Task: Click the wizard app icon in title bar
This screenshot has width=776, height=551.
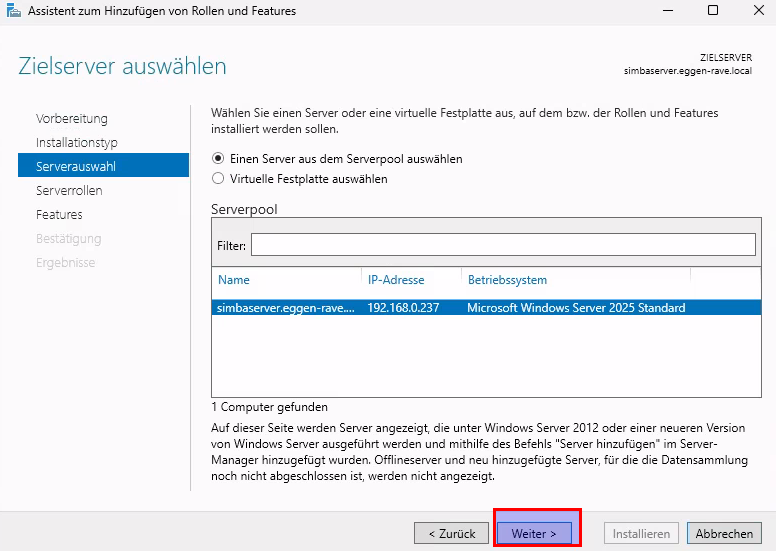Action: [x=12, y=11]
